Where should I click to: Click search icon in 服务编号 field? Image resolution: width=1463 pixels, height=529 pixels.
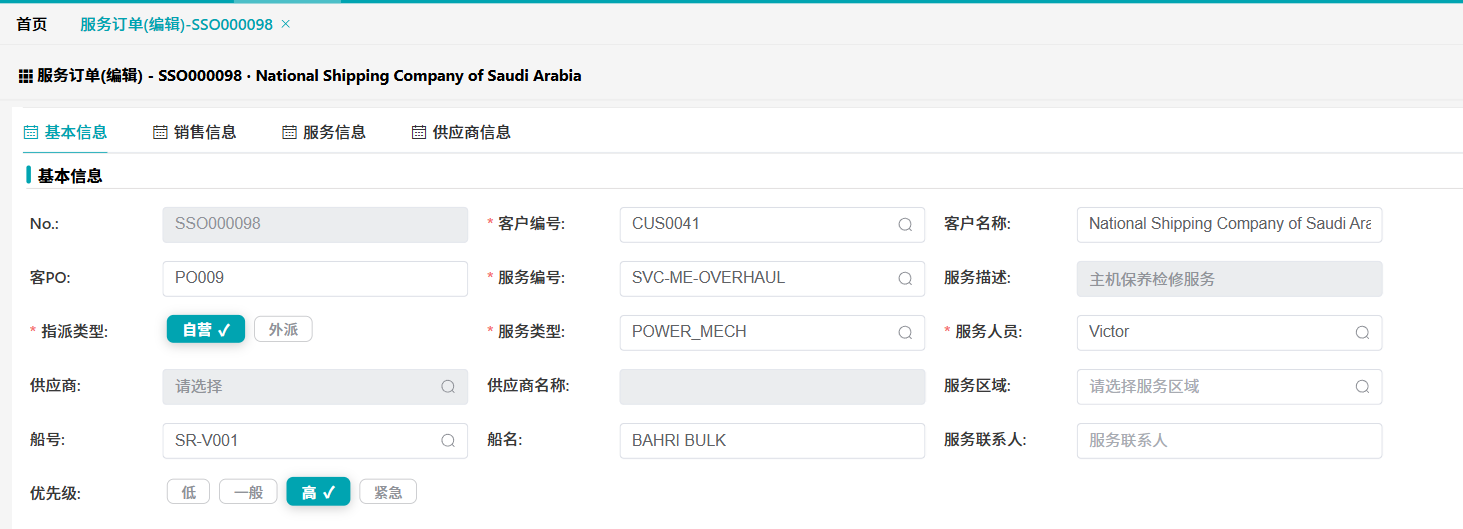pyautogui.click(x=905, y=279)
